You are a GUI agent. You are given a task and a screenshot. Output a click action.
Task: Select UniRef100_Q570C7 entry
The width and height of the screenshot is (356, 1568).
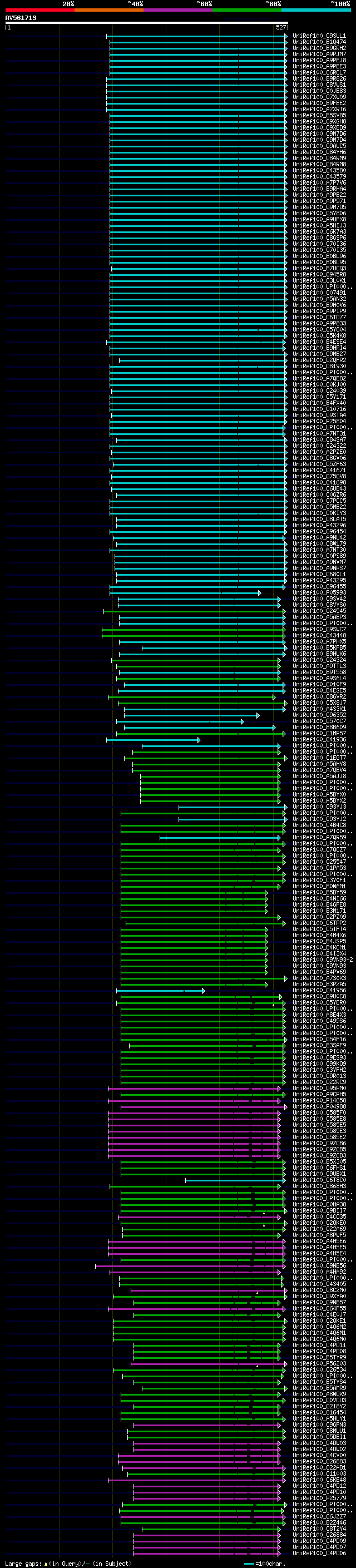(x=319, y=721)
